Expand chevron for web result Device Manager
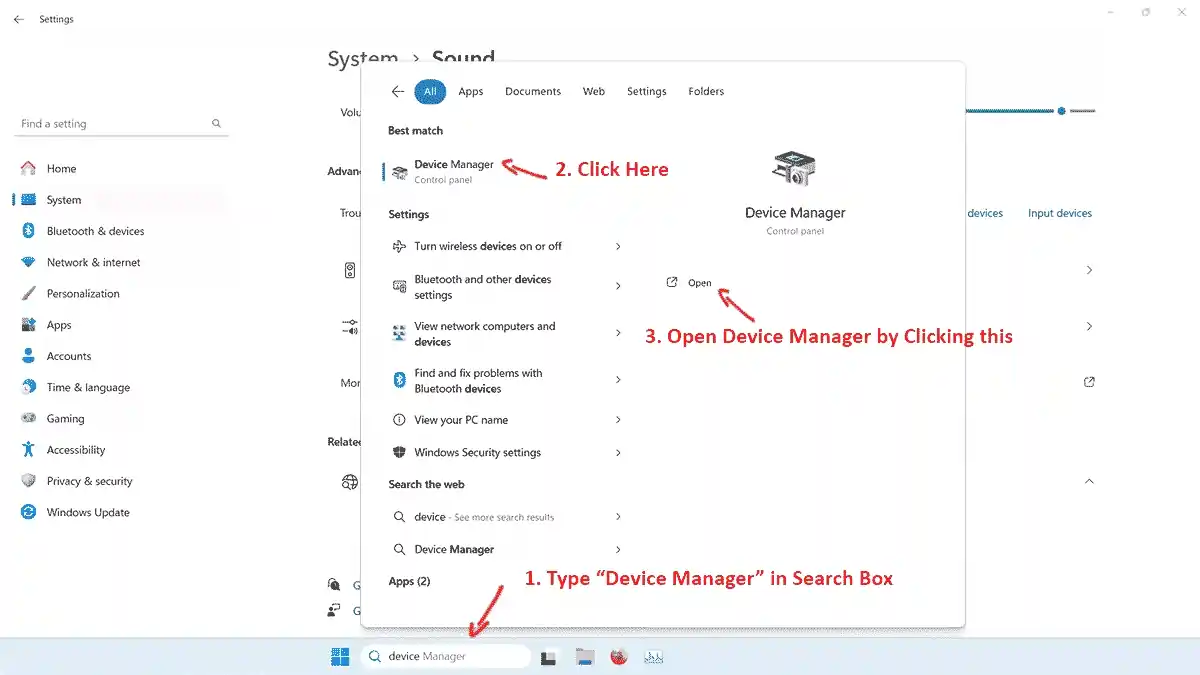Viewport: 1200px width, 675px height. click(x=618, y=549)
